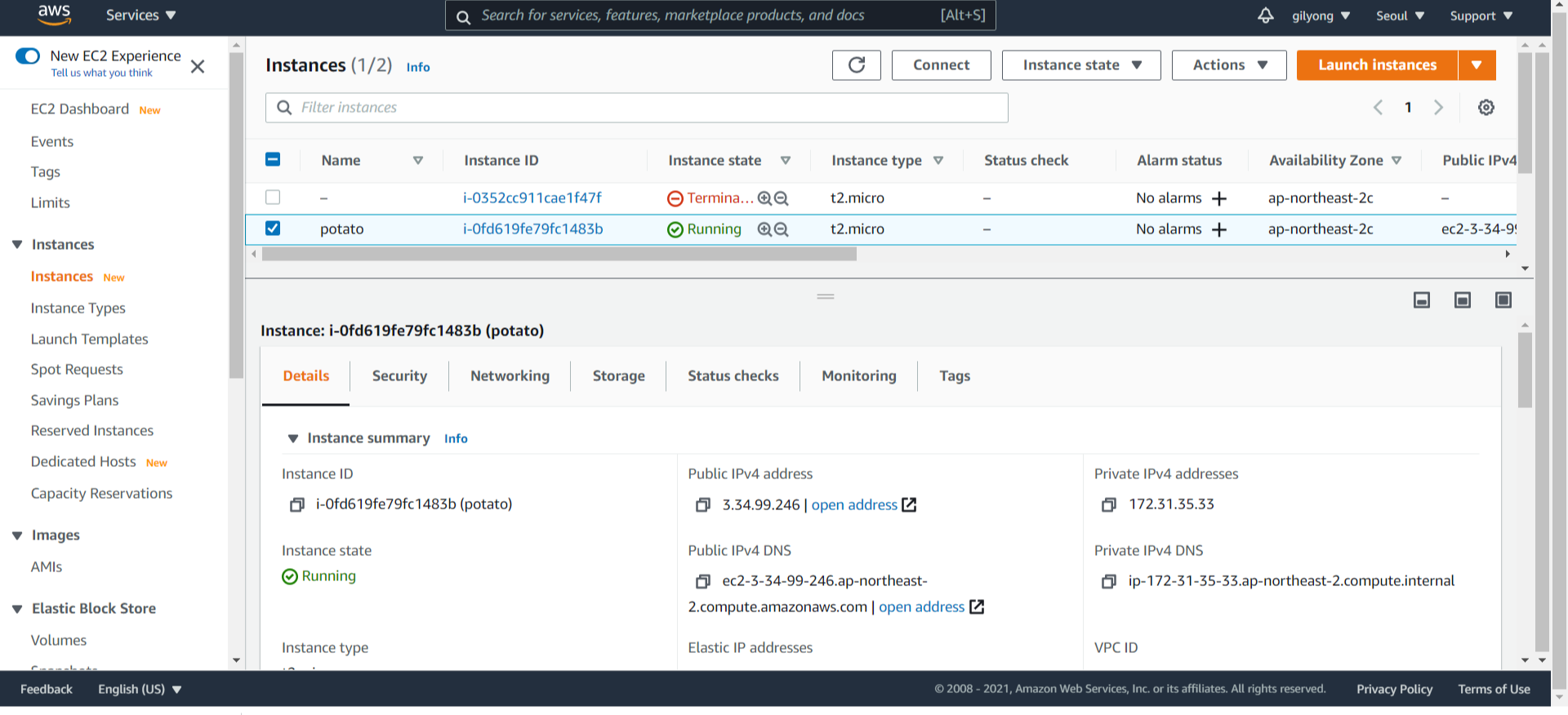Click the global search magnifier icon
The width and height of the screenshot is (1568, 715).
[463, 17]
